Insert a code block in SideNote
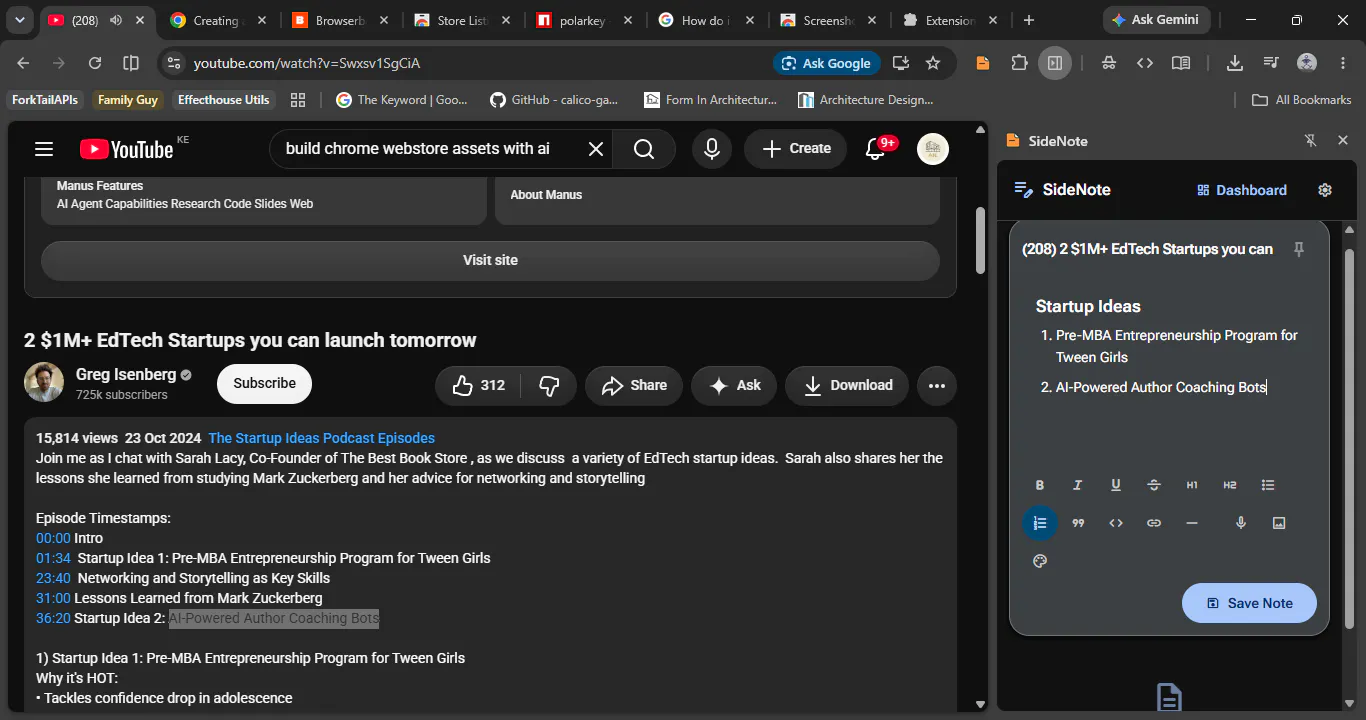Viewport: 1366px width, 720px height. (1116, 523)
